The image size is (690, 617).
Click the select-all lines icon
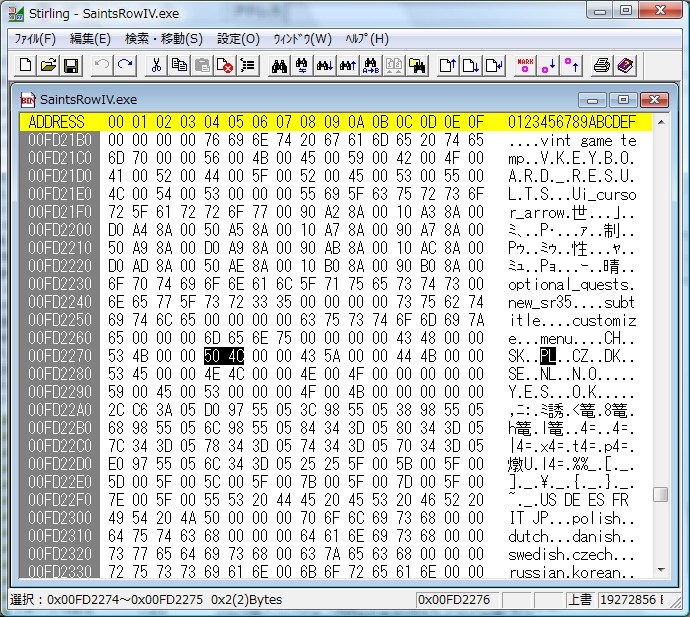[248, 66]
